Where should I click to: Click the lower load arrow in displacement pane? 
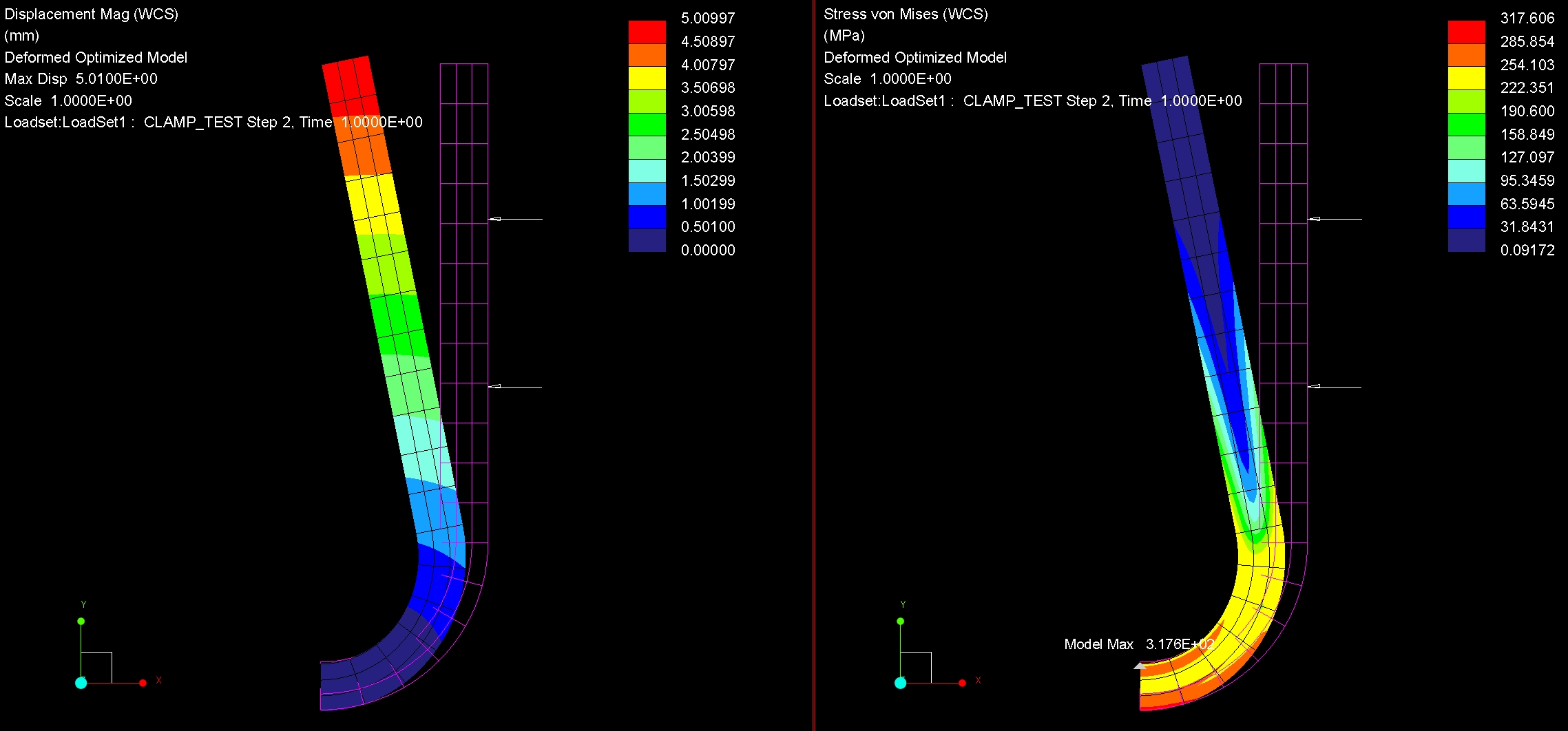[x=515, y=386]
